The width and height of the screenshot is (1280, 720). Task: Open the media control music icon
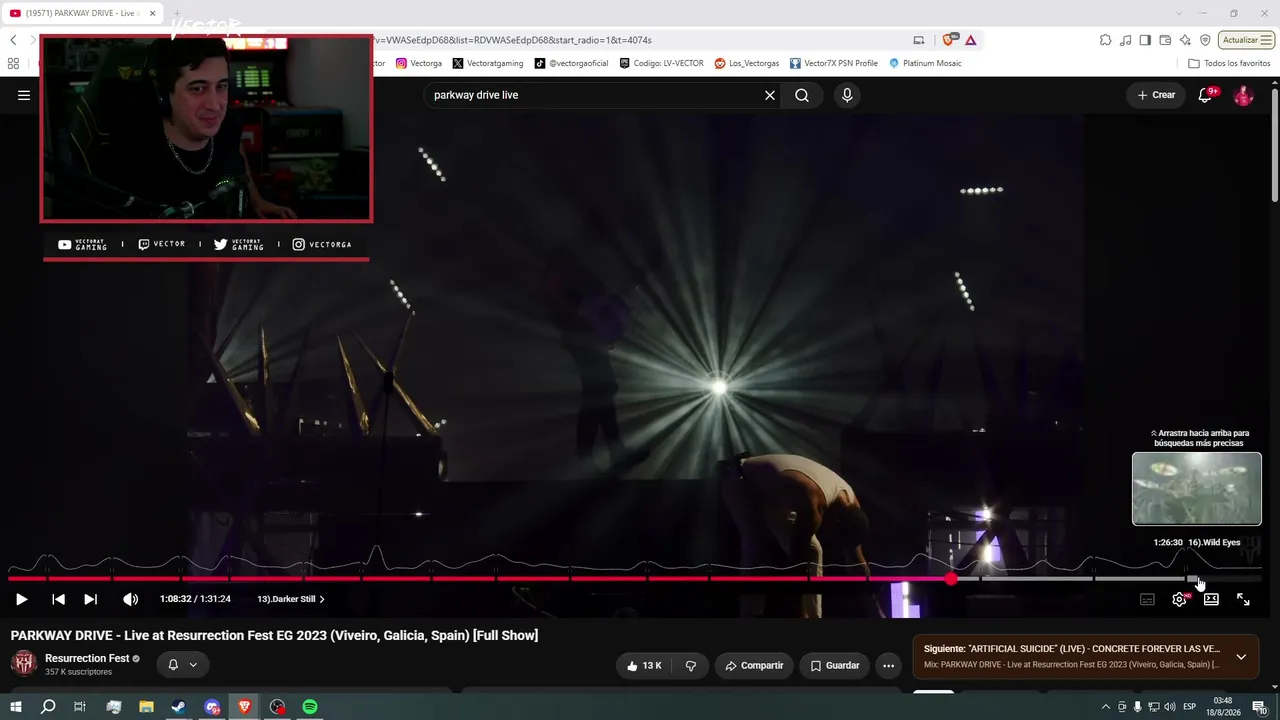(1125, 40)
